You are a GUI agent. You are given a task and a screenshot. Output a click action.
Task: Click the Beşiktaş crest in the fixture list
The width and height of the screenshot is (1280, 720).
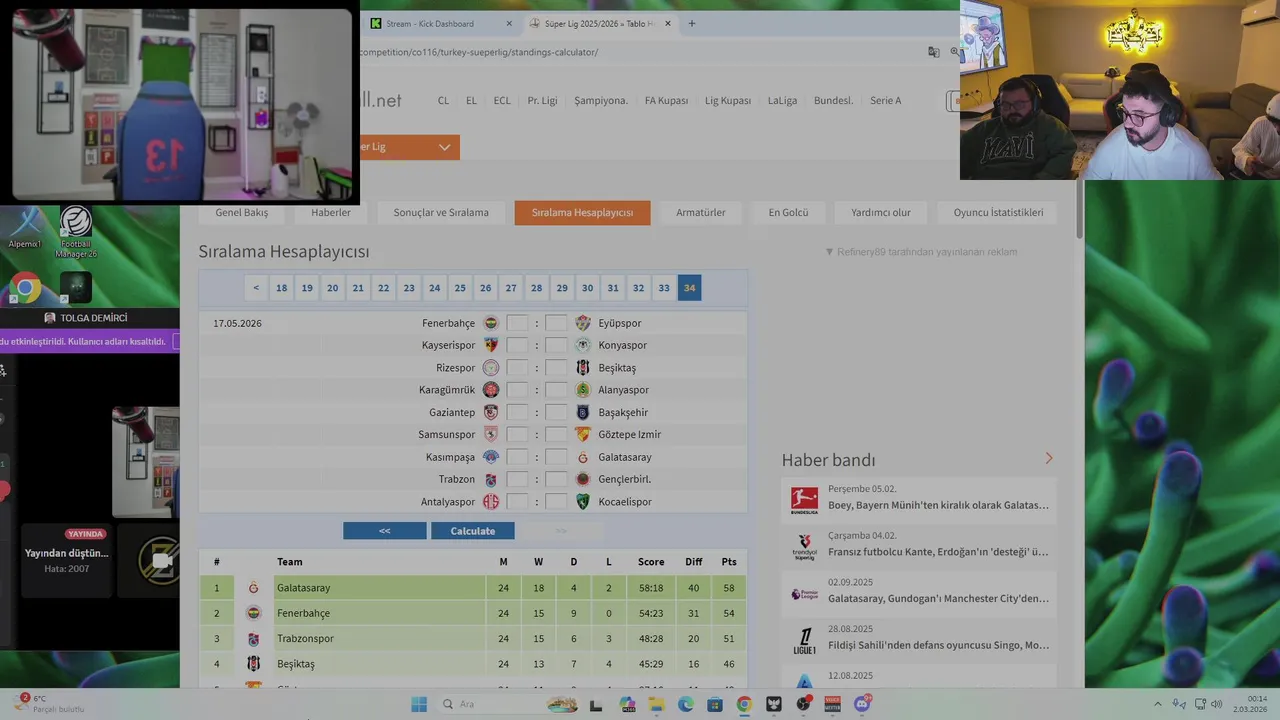583,368
